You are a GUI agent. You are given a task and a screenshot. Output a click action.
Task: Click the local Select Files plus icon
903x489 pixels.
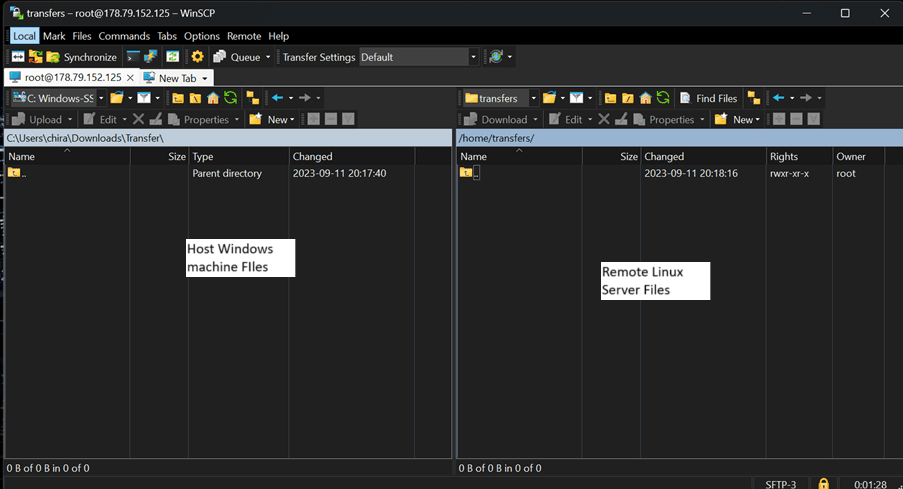(x=313, y=119)
